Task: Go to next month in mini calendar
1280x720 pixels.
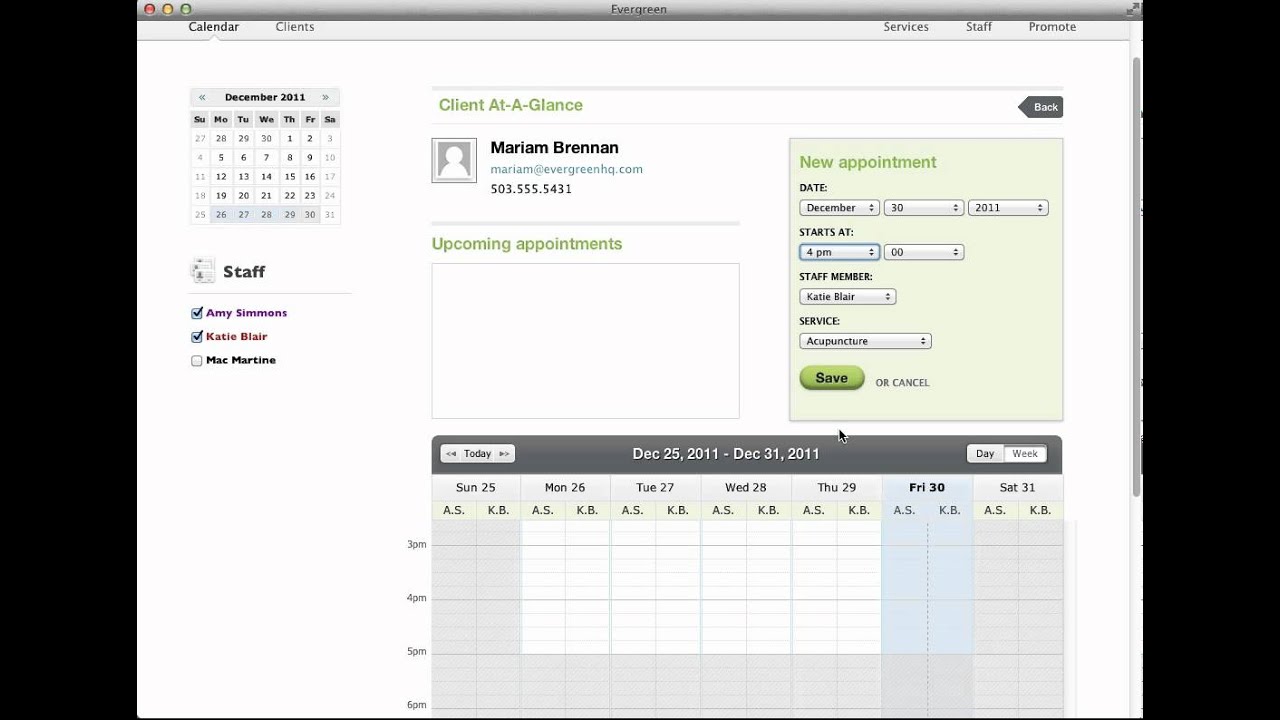Action: click(325, 97)
